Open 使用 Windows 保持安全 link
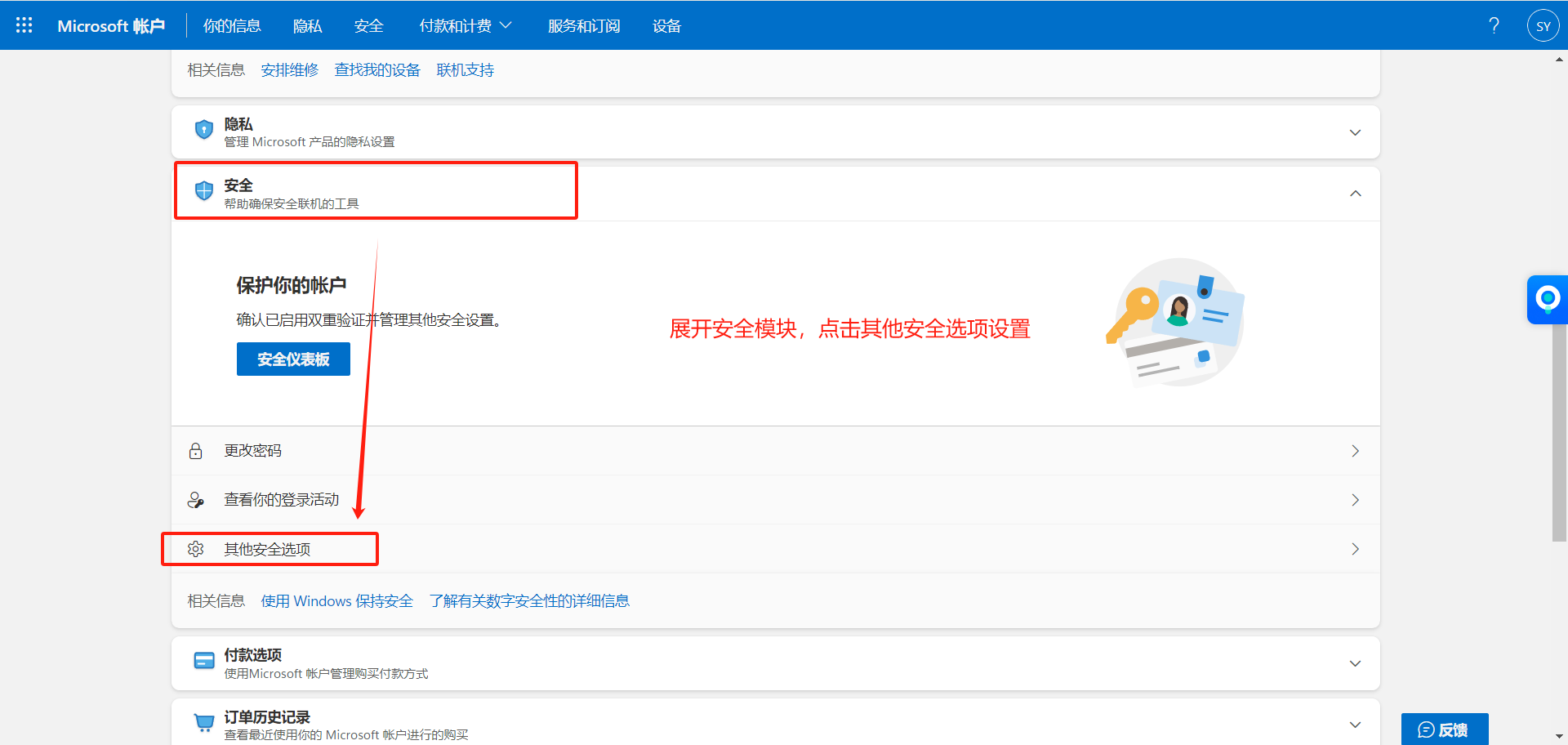The image size is (1568, 745). pyautogui.click(x=337, y=601)
